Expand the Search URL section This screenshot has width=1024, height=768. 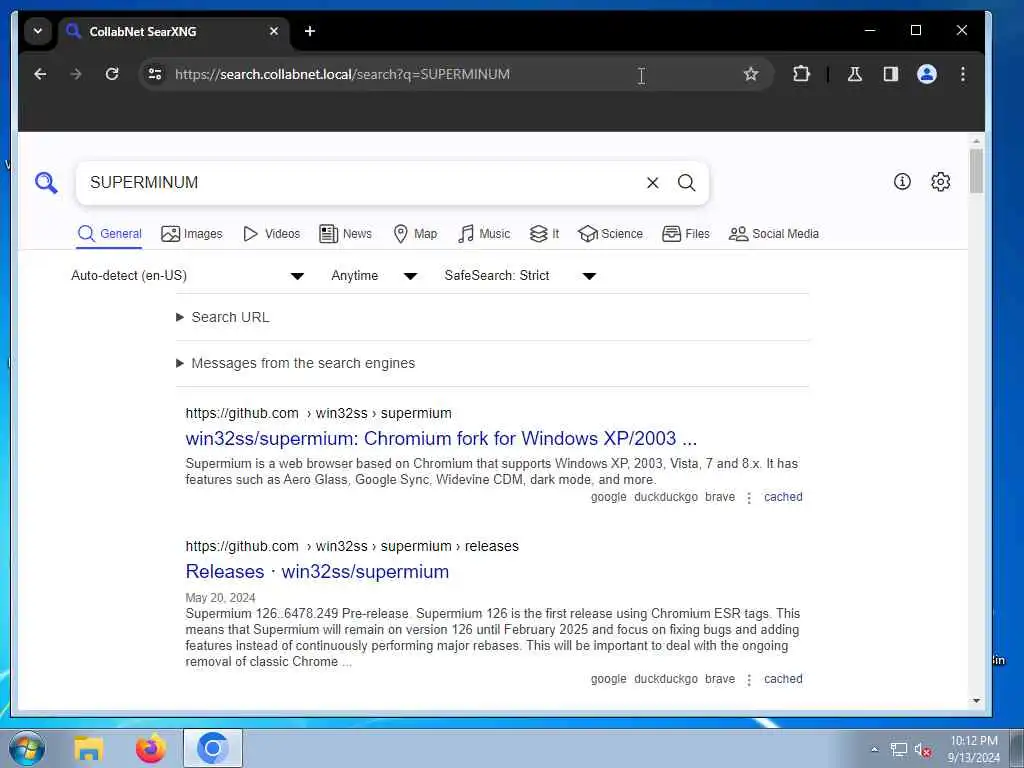pos(223,317)
